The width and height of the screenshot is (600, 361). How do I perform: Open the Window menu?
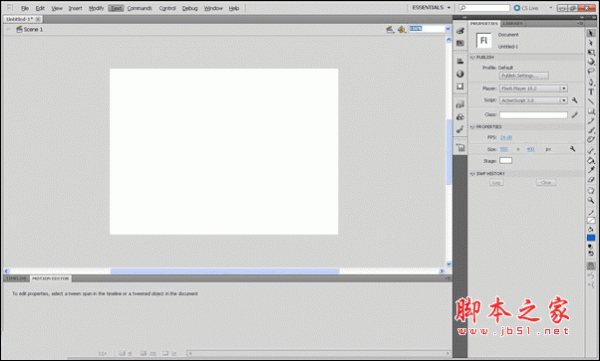[213, 8]
